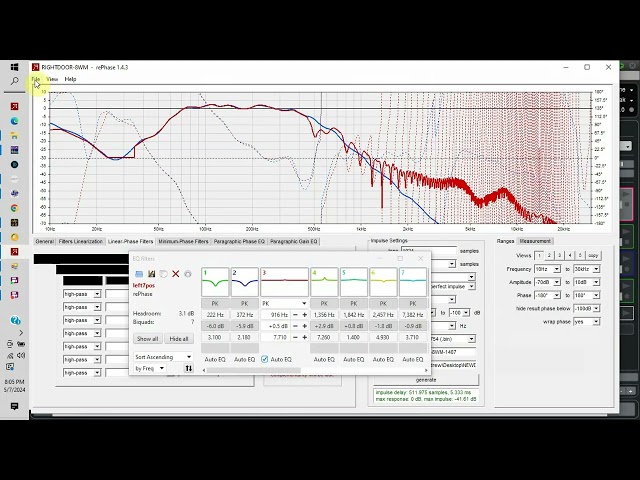Select filter 5 response thumbnail
This screenshot has width=640, height=480.
coord(354,282)
